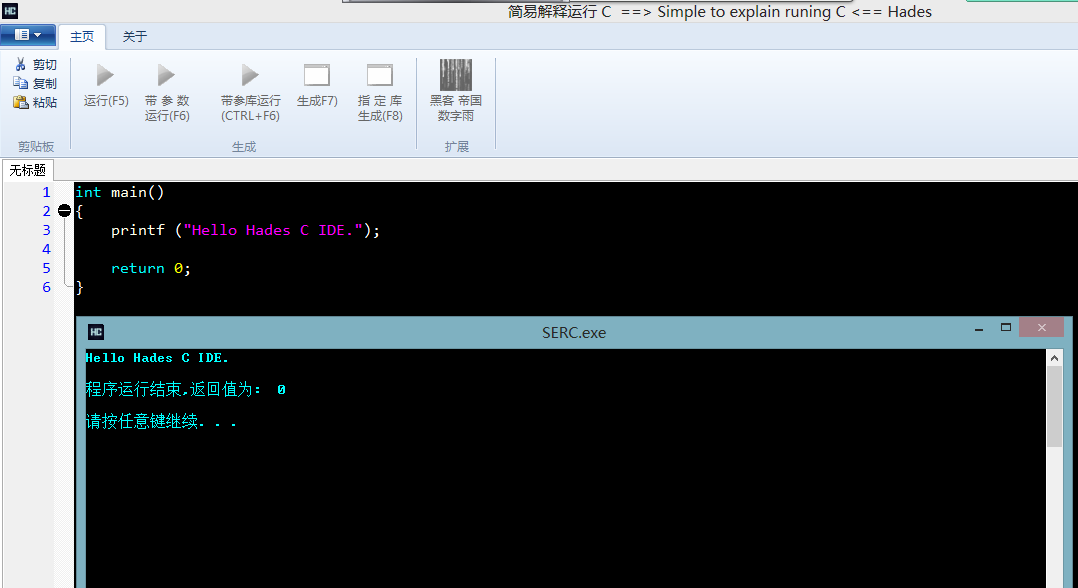Minimize the SERC.exe console window
1078x588 pixels.
pos(978,329)
